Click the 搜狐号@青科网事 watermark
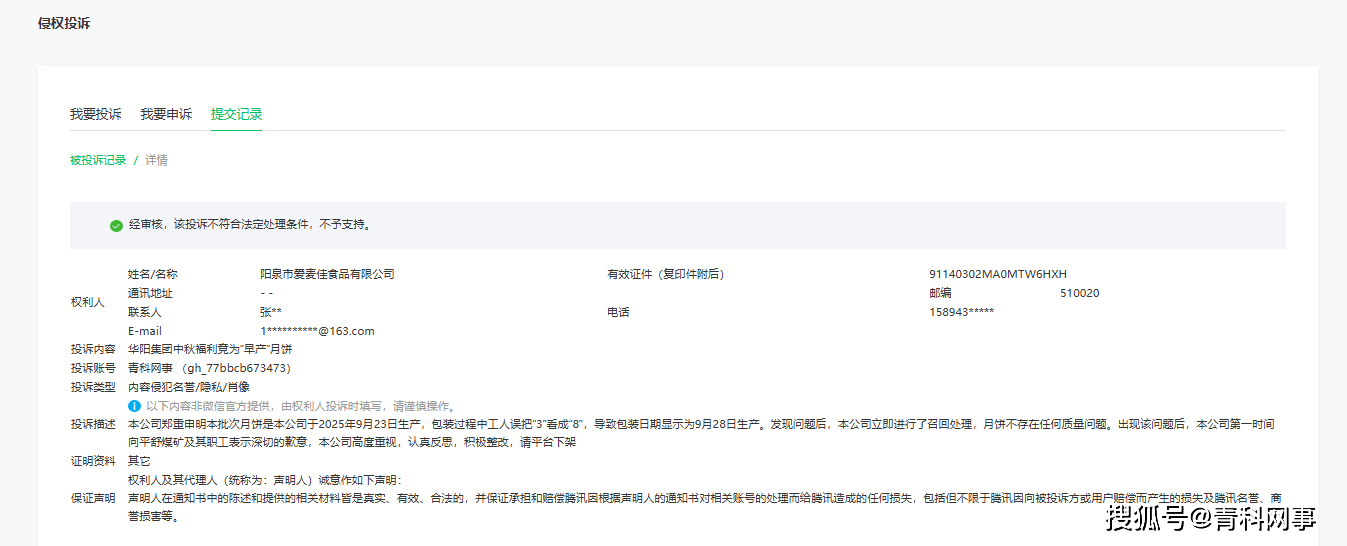 [1210, 519]
